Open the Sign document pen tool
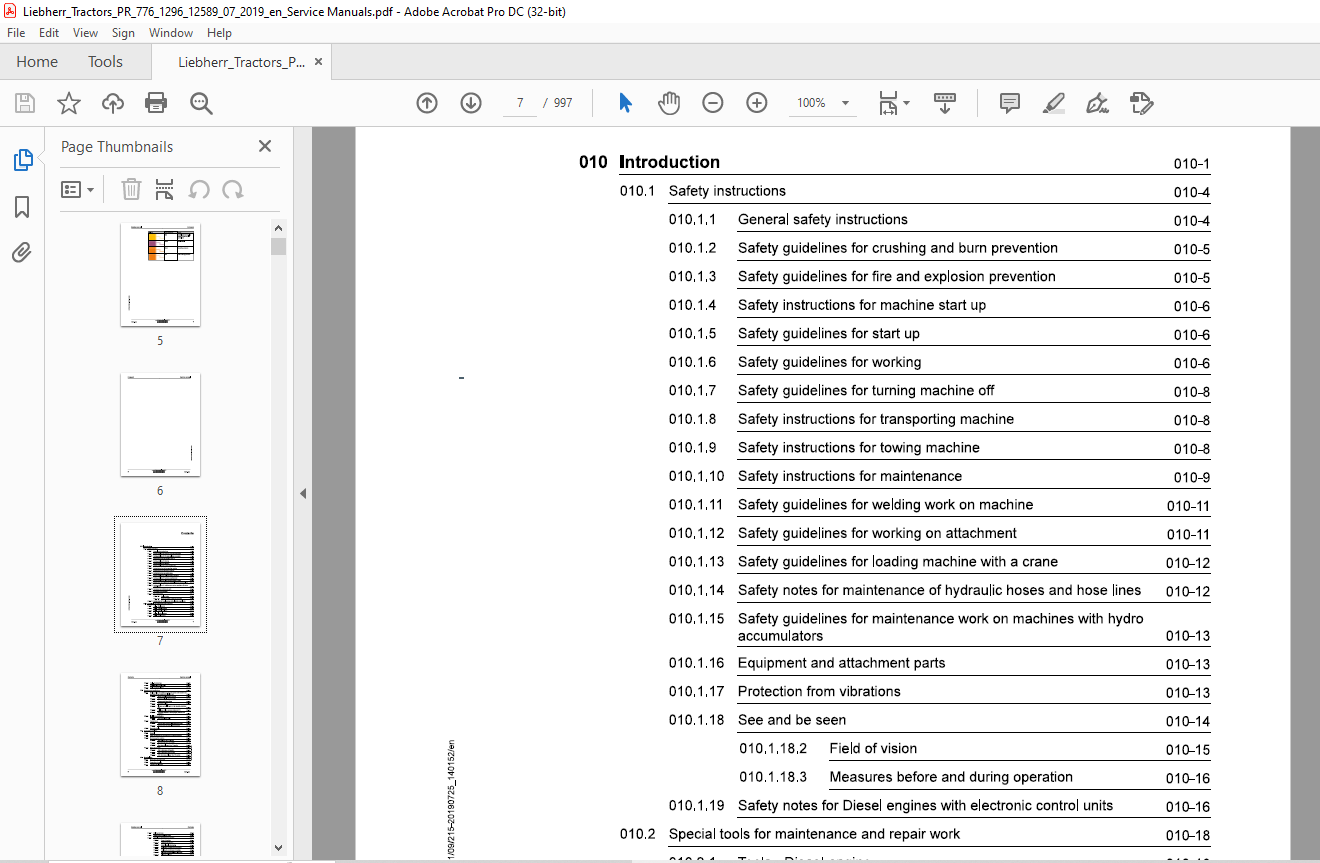This screenshot has width=1320, height=863. [x=1097, y=103]
